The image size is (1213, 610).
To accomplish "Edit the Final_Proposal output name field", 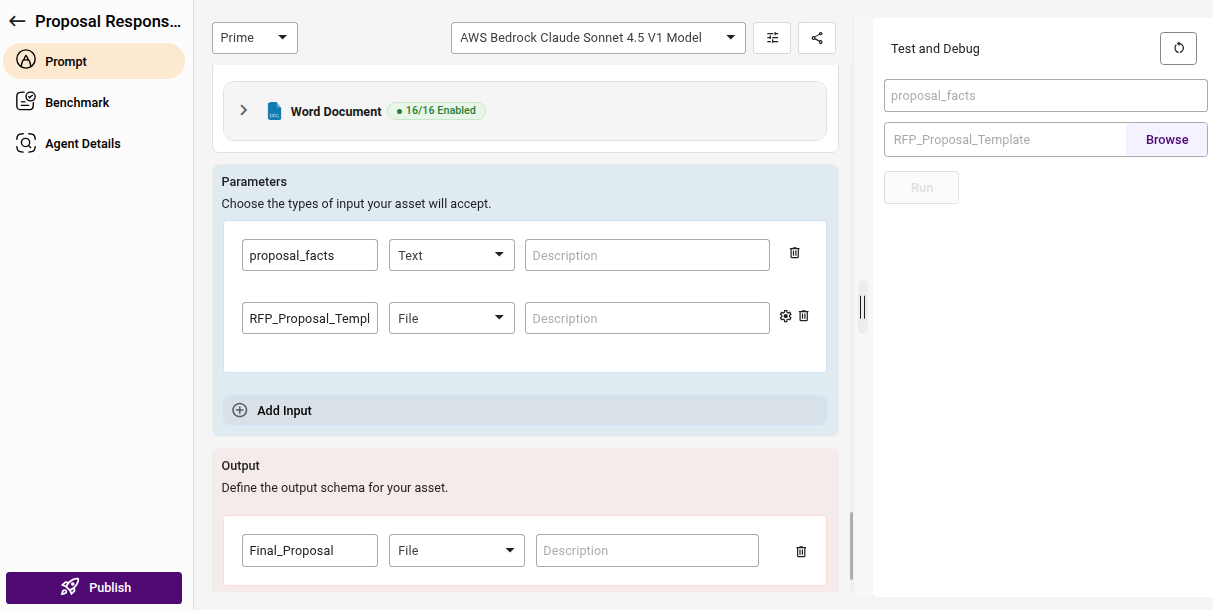I will (x=310, y=550).
